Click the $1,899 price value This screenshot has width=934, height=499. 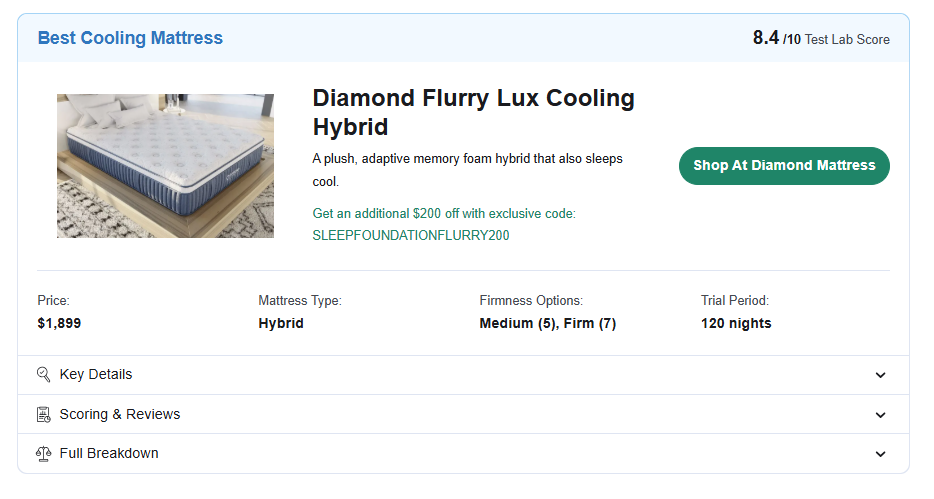[59, 324]
